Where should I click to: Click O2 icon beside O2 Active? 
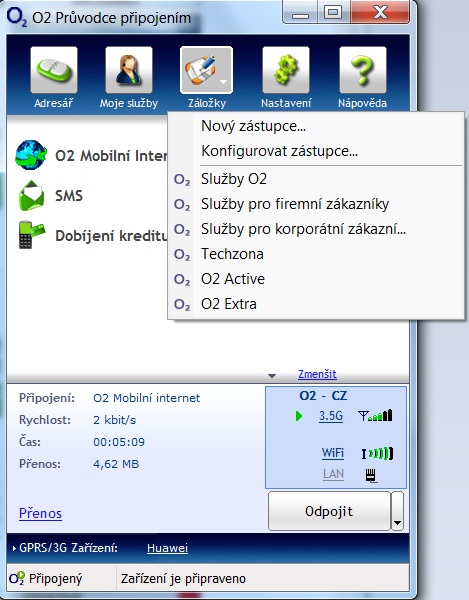pos(182,280)
